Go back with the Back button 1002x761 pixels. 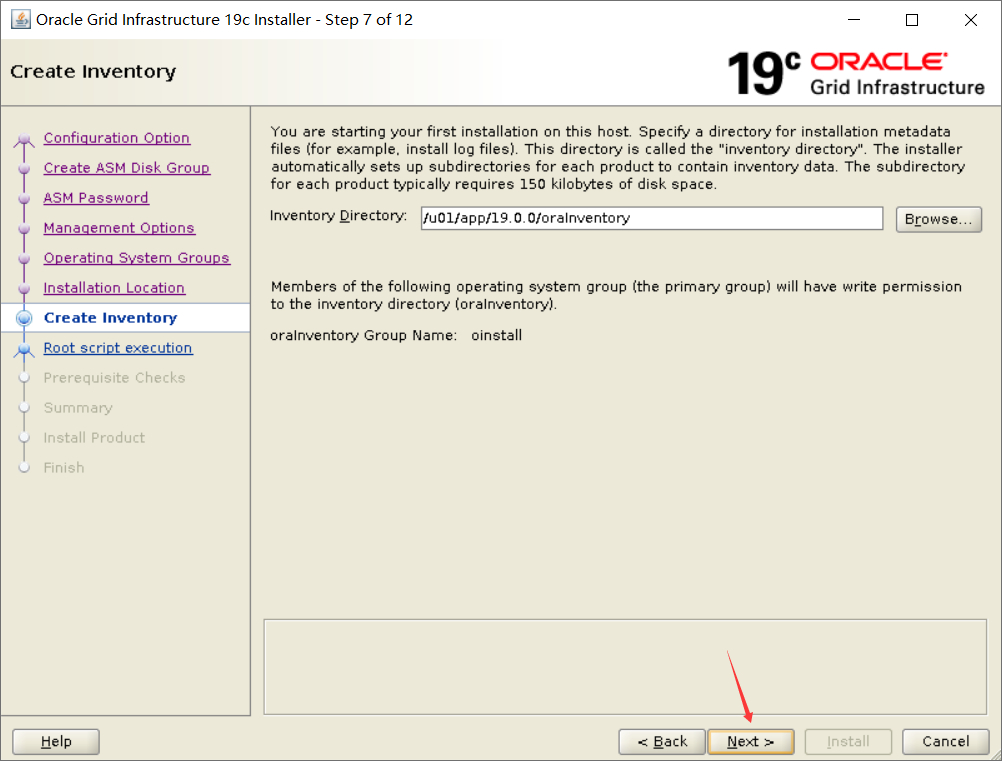click(x=662, y=742)
